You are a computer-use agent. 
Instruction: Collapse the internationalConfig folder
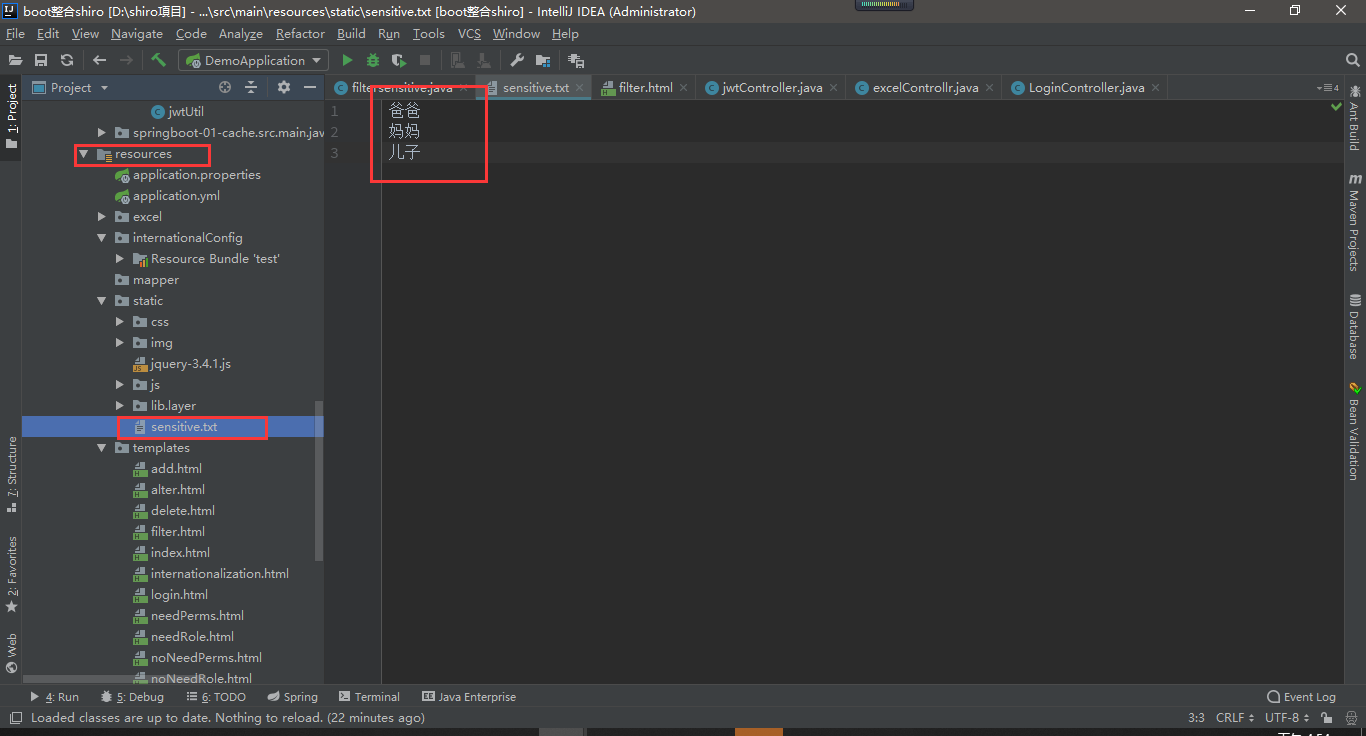(102, 238)
